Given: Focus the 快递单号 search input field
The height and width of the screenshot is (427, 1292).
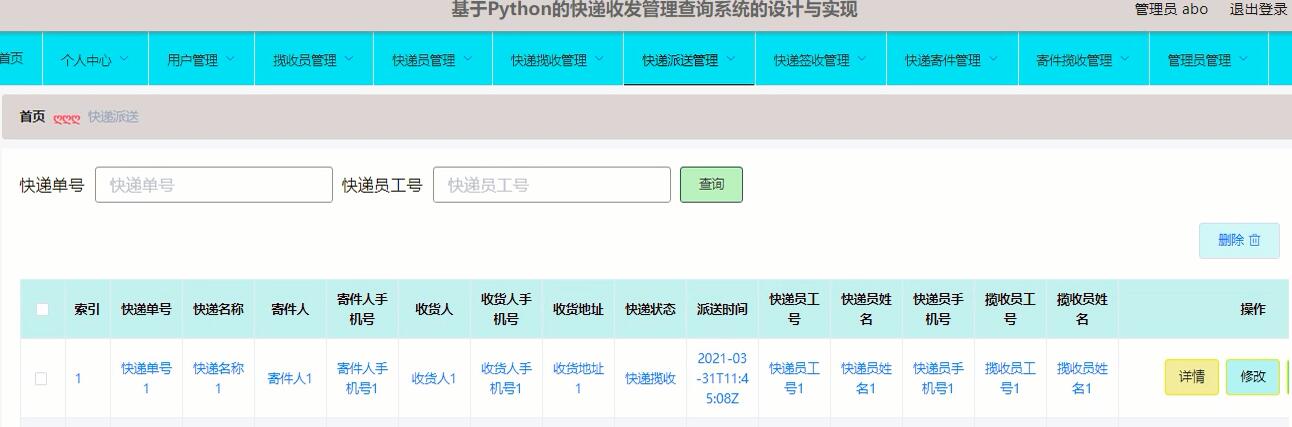Looking at the screenshot, I should pyautogui.click(x=214, y=185).
